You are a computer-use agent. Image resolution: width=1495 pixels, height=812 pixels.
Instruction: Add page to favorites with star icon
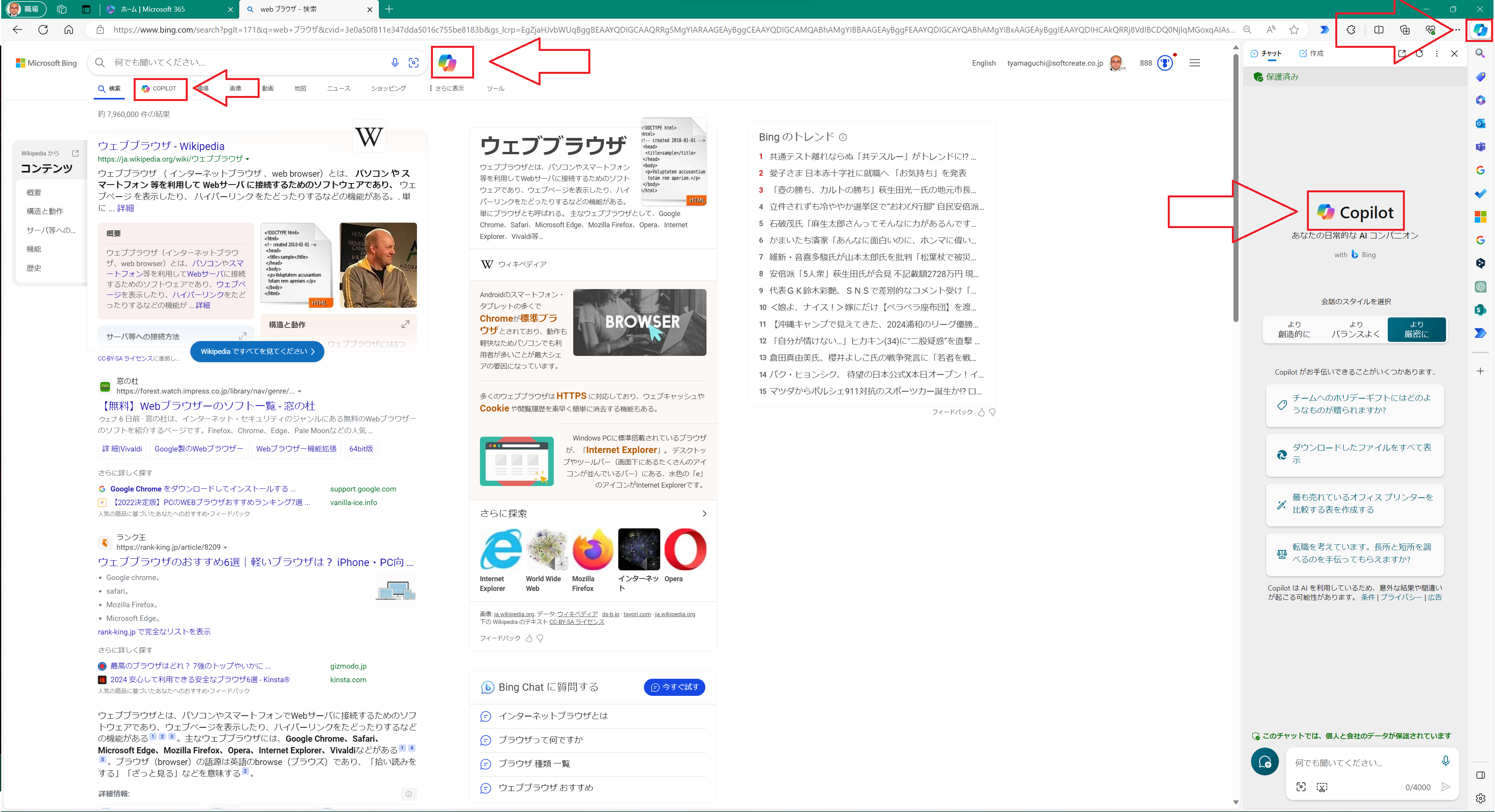coord(1294,30)
